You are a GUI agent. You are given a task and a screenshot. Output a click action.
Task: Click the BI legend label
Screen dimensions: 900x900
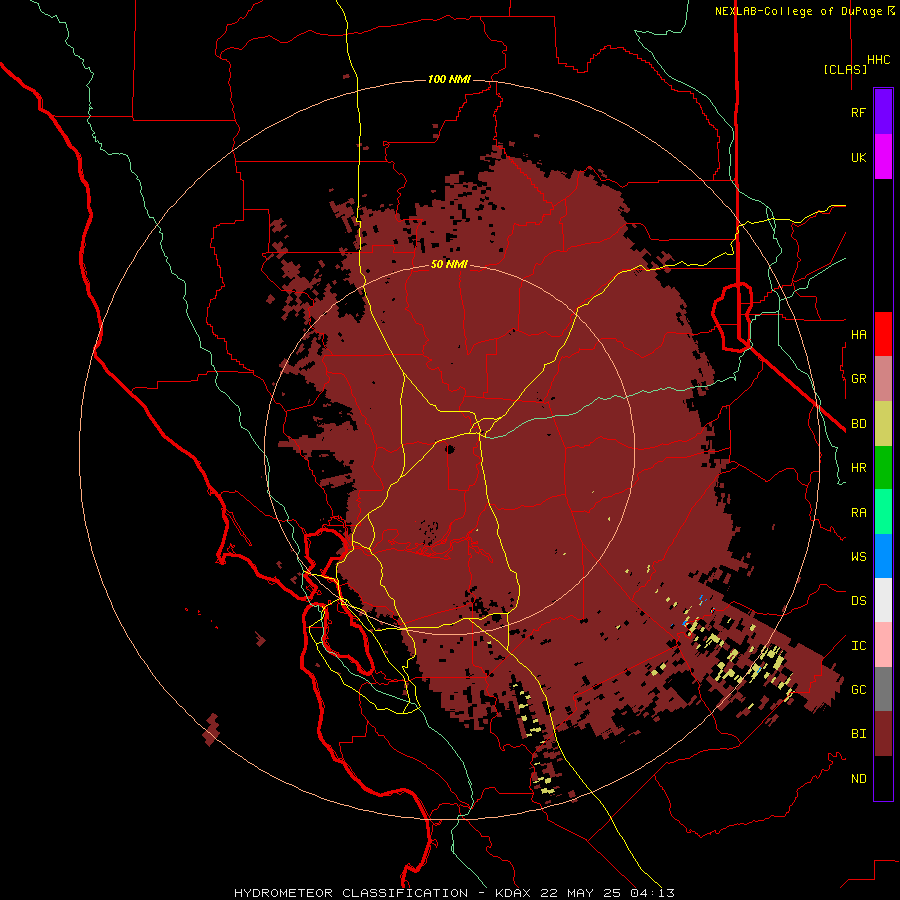(858, 734)
